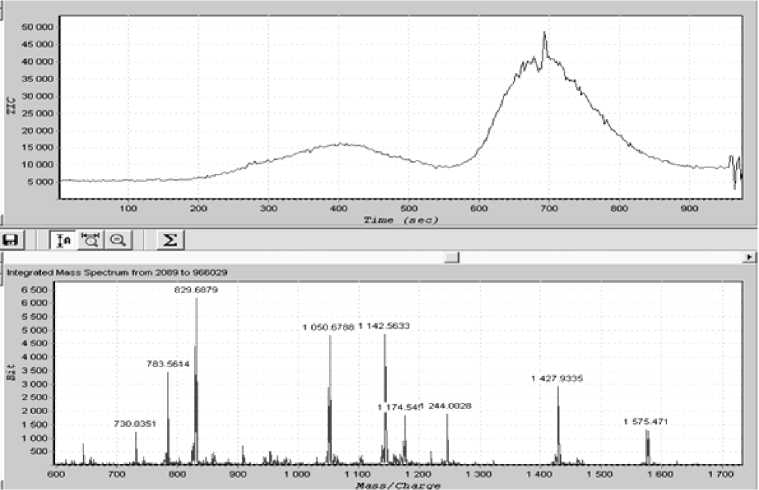
Task: Click the Sigma sum spectrum button
Action: click(x=170, y=240)
